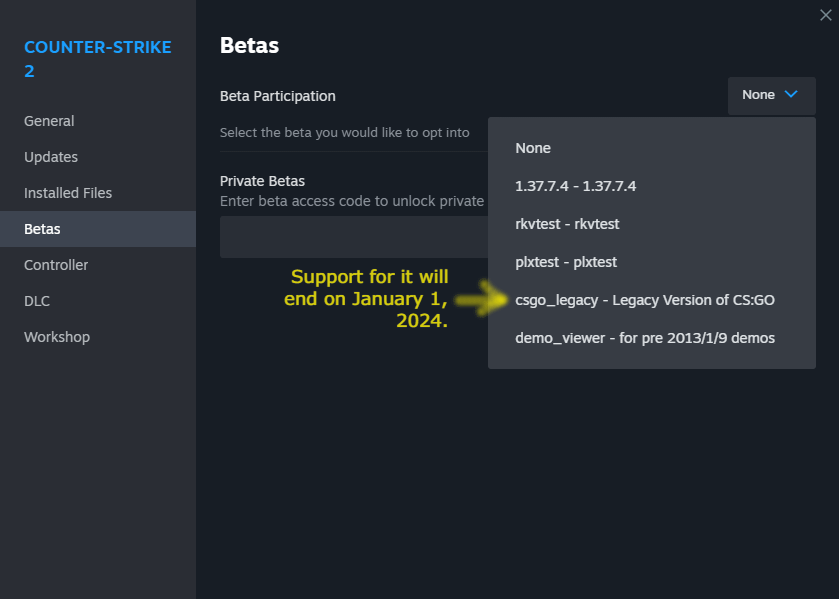
Task: Switch to the Updates section
Action: click(51, 157)
